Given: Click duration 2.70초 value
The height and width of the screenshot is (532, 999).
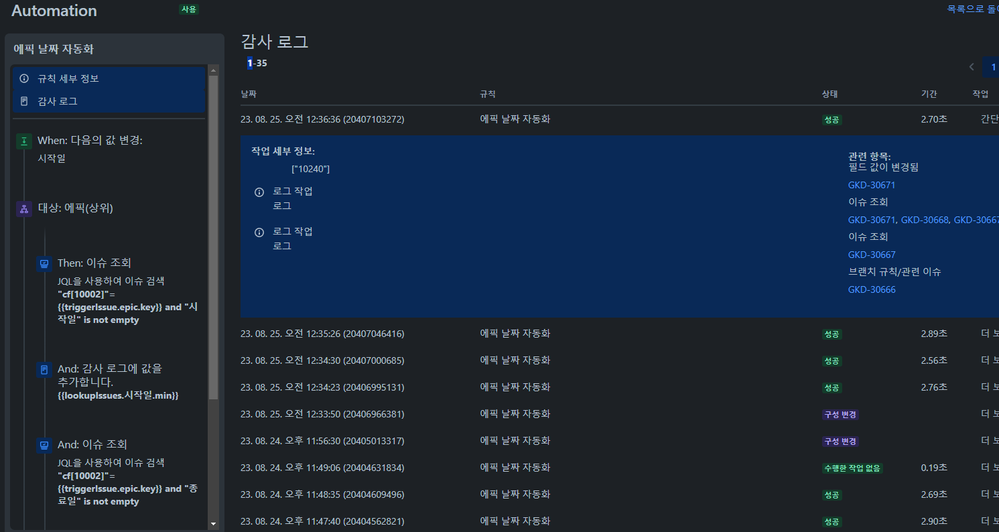Looking at the screenshot, I should (x=934, y=119).
